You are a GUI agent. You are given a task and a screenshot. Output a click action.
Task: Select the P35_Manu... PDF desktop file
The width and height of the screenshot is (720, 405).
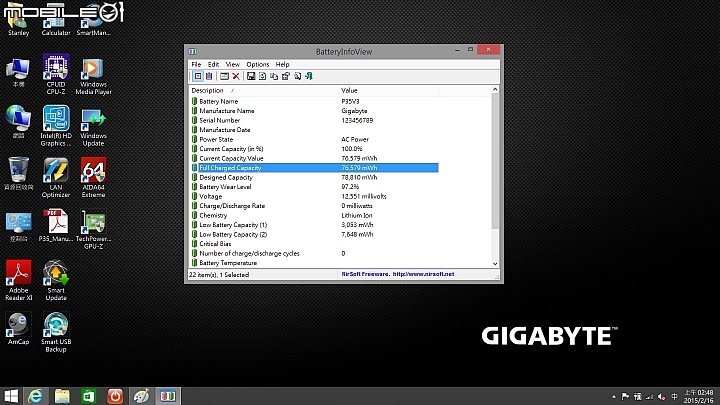tap(56, 225)
